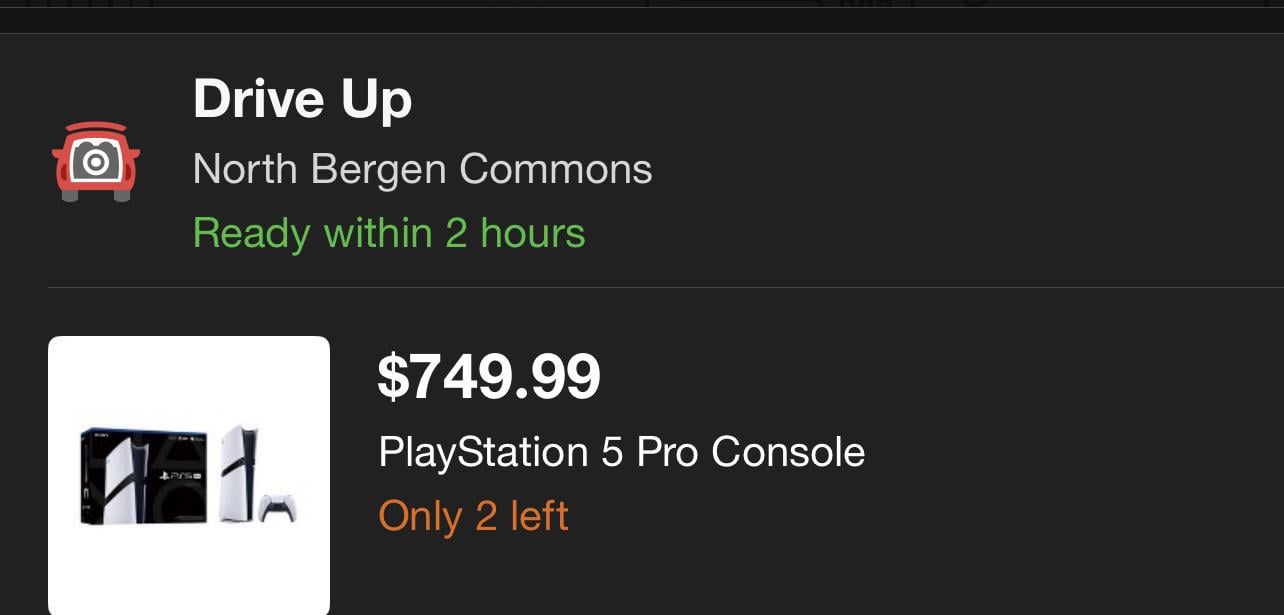1284x615 pixels.
Task: Open the PlayStation 5 Pro product thumbnail
Action: pos(189,476)
